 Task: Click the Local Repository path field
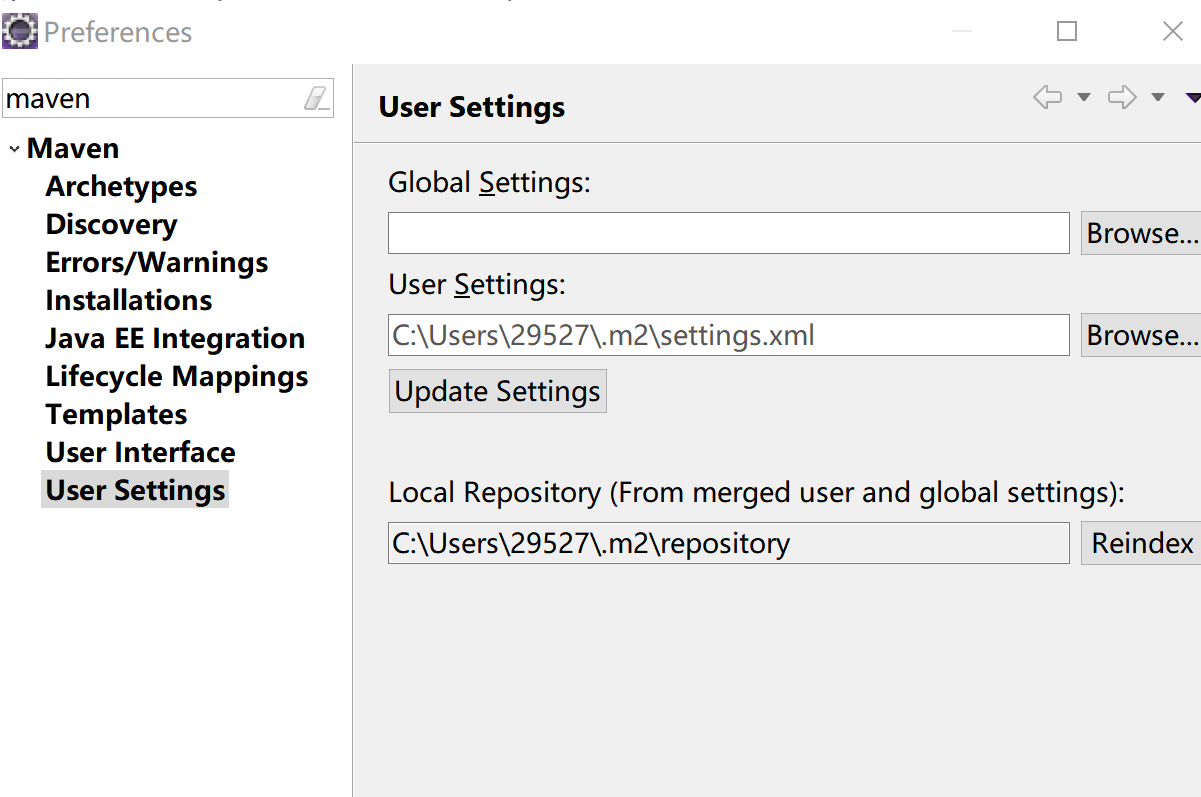coord(729,543)
